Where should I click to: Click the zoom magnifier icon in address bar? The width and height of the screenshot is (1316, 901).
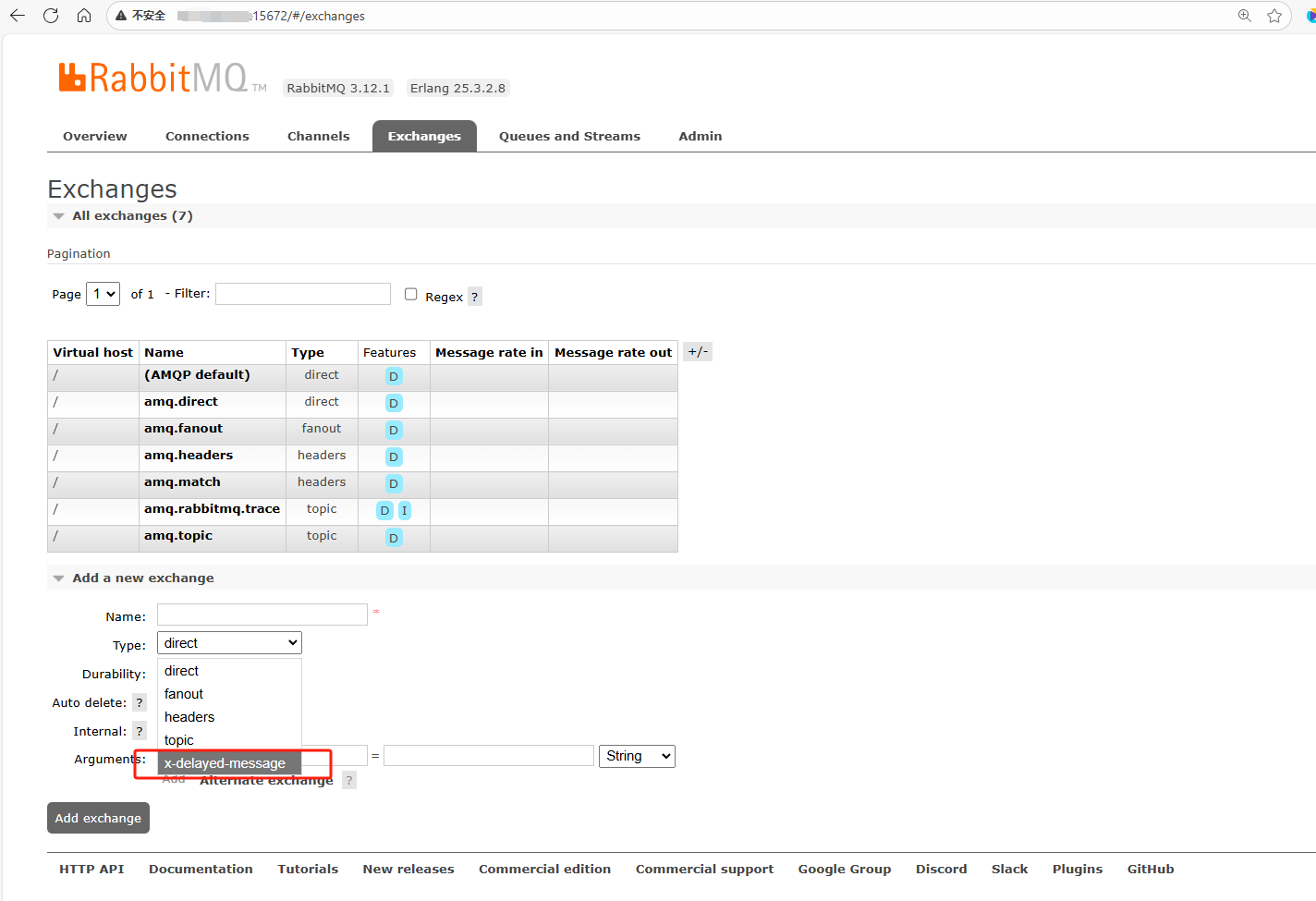click(1245, 16)
